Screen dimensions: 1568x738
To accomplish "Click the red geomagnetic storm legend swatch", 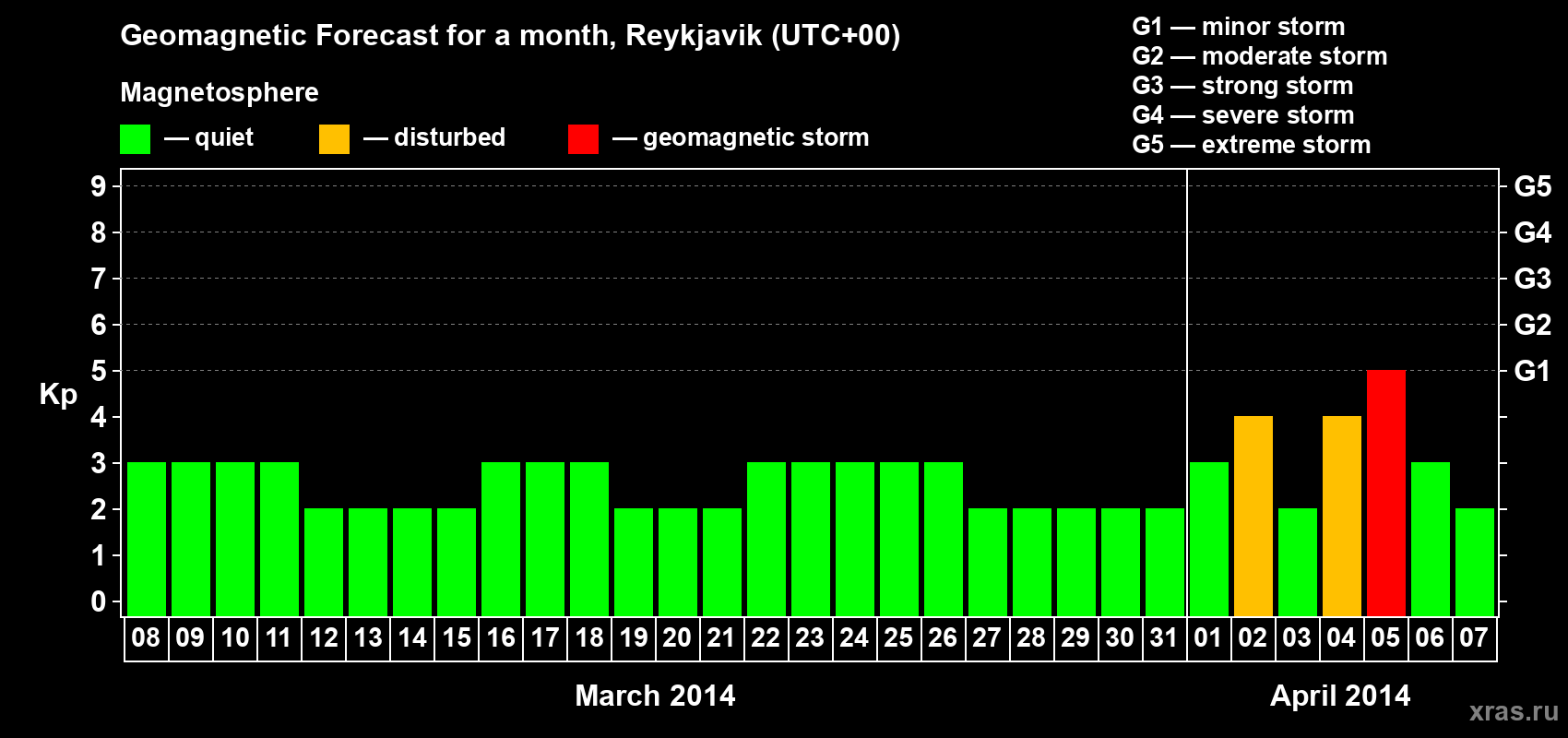I will click(583, 139).
